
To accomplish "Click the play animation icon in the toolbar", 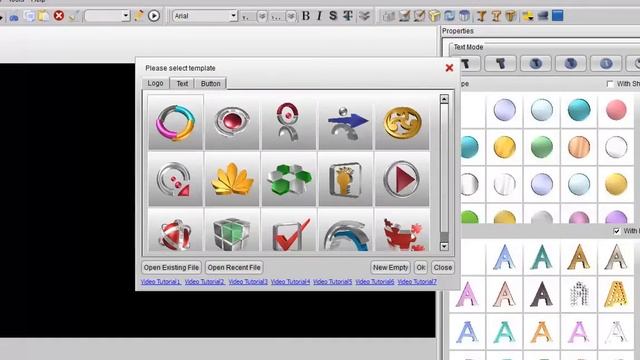I will click(x=154, y=16).
